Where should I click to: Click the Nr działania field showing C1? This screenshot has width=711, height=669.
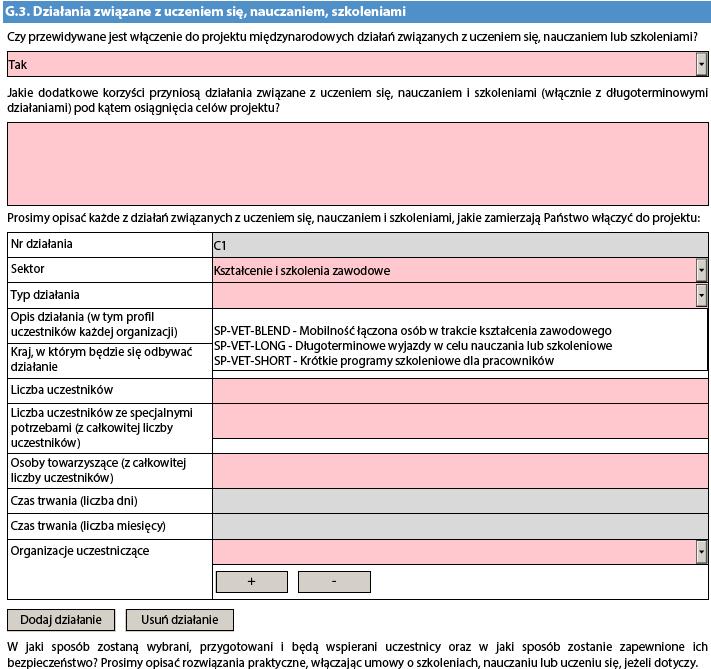460,245
